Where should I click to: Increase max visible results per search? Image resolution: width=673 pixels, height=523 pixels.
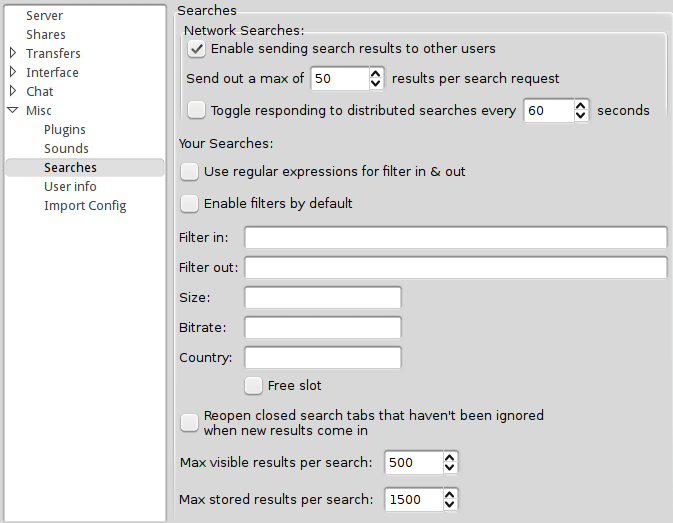point(449,458)
